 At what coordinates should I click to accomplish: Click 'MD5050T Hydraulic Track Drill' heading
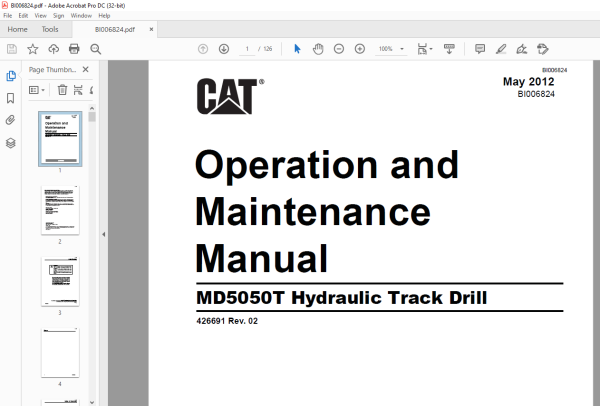tap(341, 298)
